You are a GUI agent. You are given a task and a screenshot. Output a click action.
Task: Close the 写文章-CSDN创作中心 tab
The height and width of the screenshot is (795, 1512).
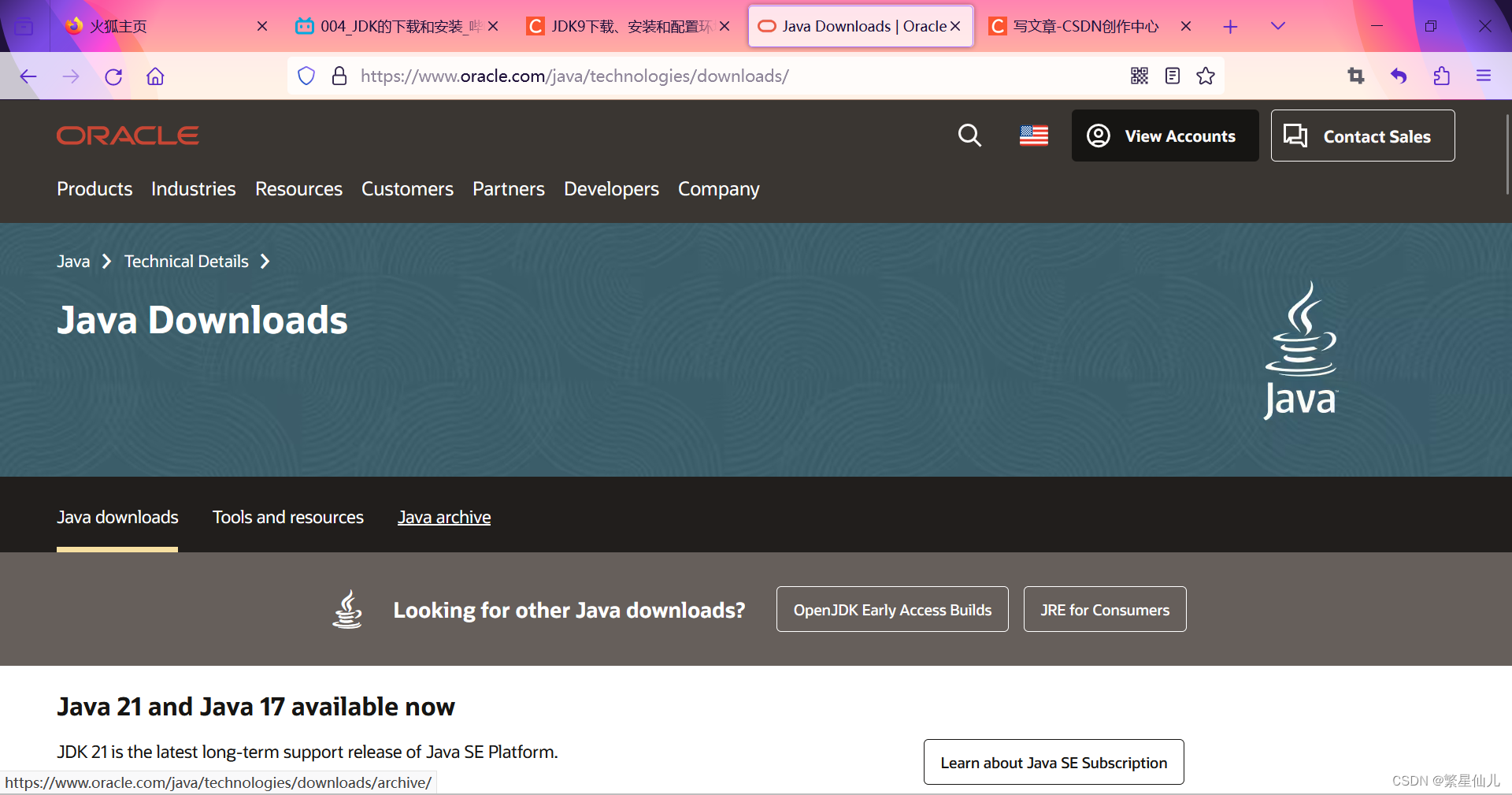(1186, 26)
